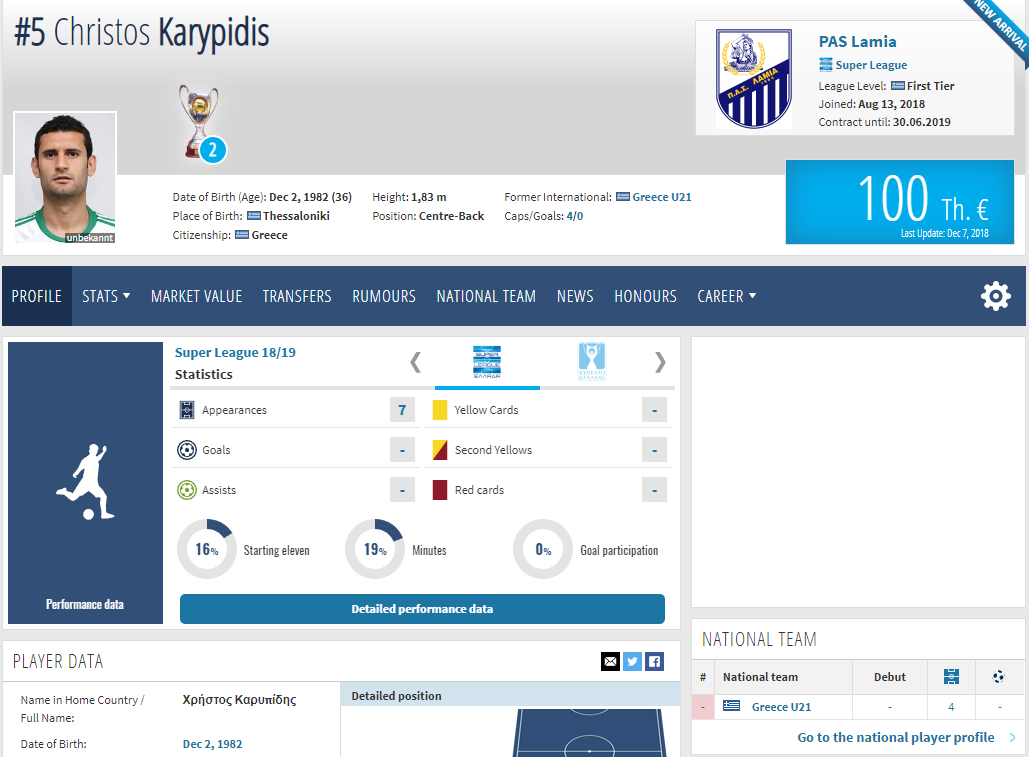Go to the national player profile

pyautogui.click(x=896, y=737)
